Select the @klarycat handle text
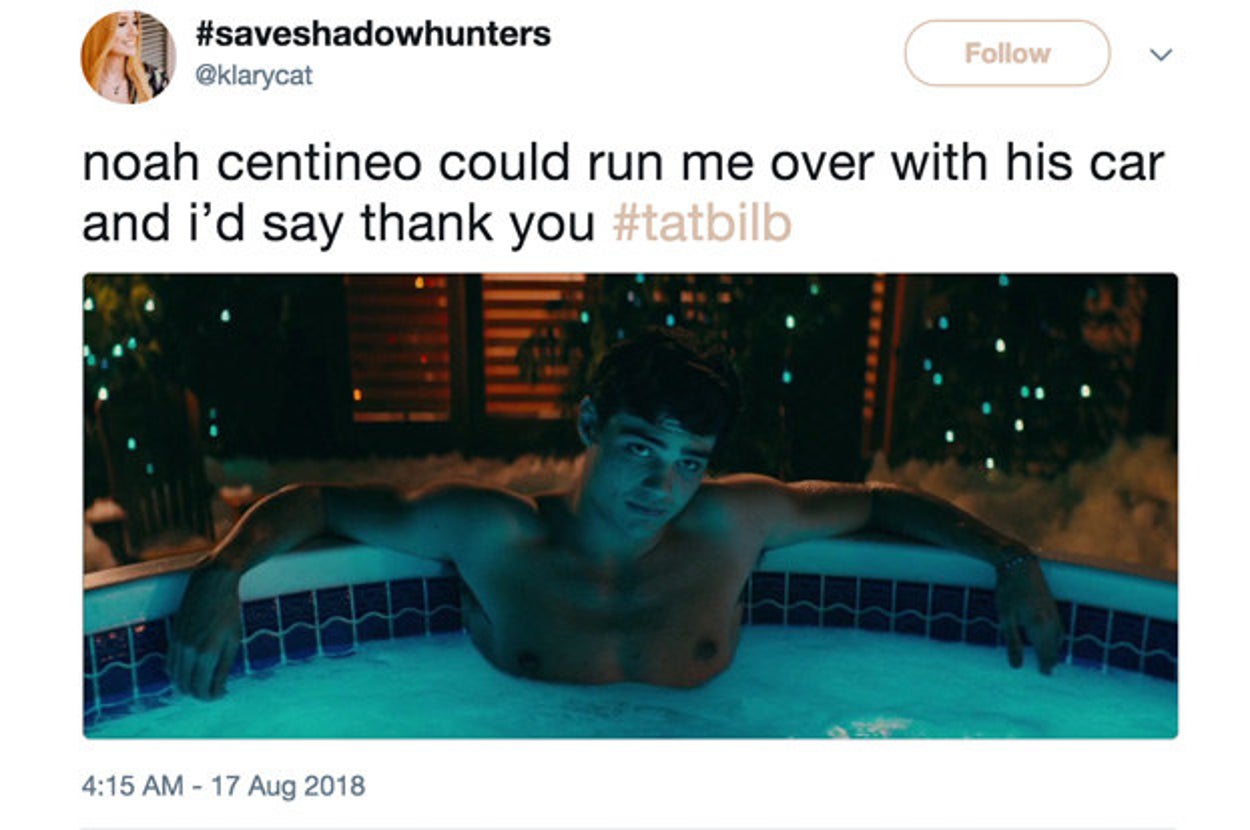Image resolution: width=1250 pixels, height=830 pixels. pyautogui.click(x=254, y=75)
